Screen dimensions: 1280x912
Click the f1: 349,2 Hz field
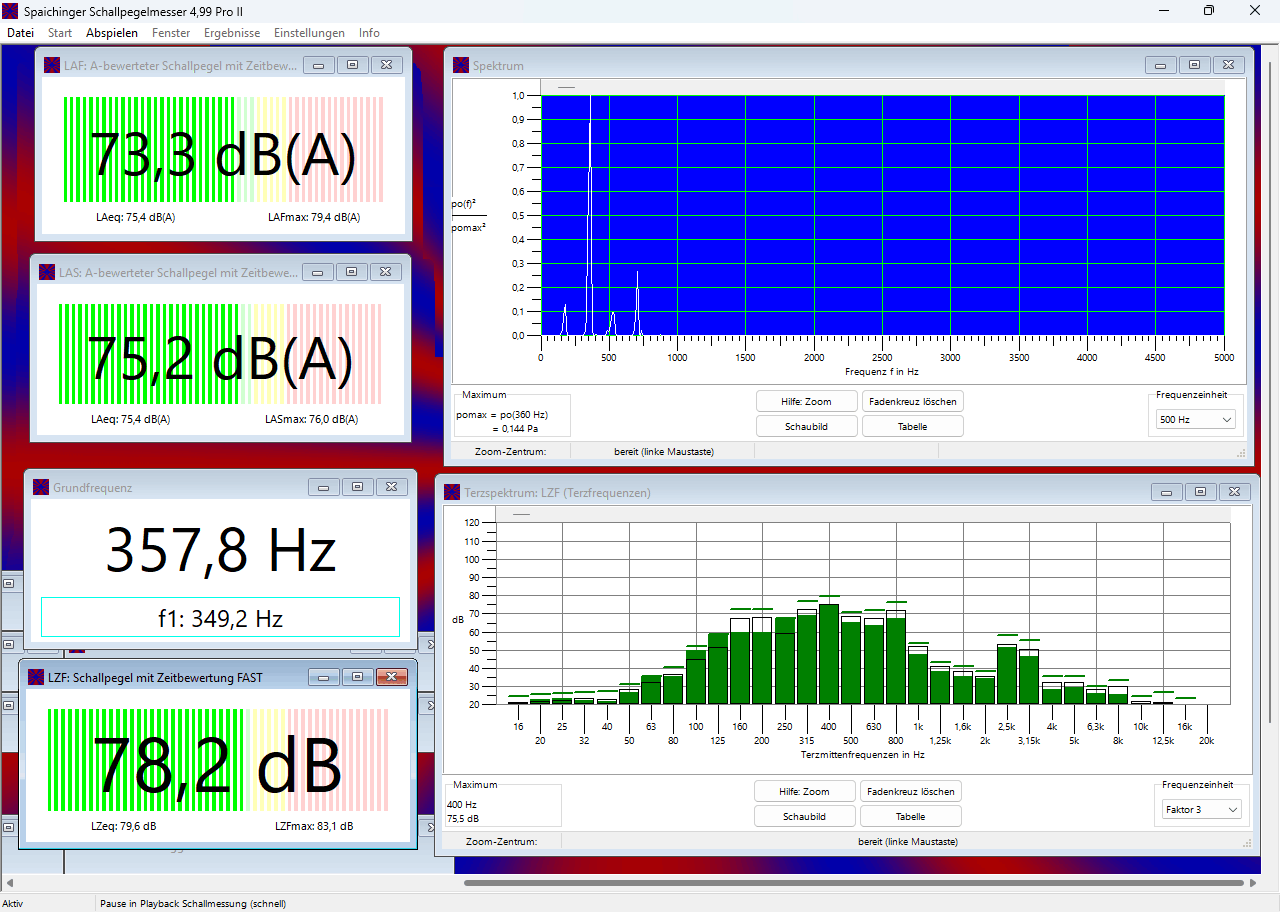click(220, 618)
